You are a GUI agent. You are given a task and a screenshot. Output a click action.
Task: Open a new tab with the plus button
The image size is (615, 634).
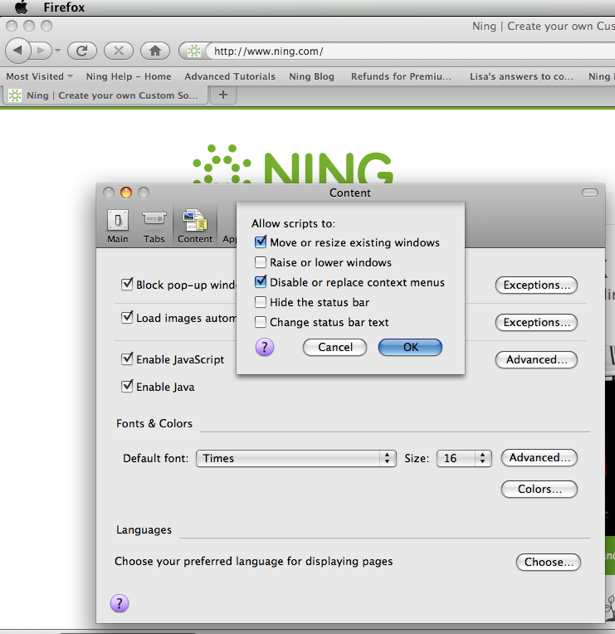point(223,95)
